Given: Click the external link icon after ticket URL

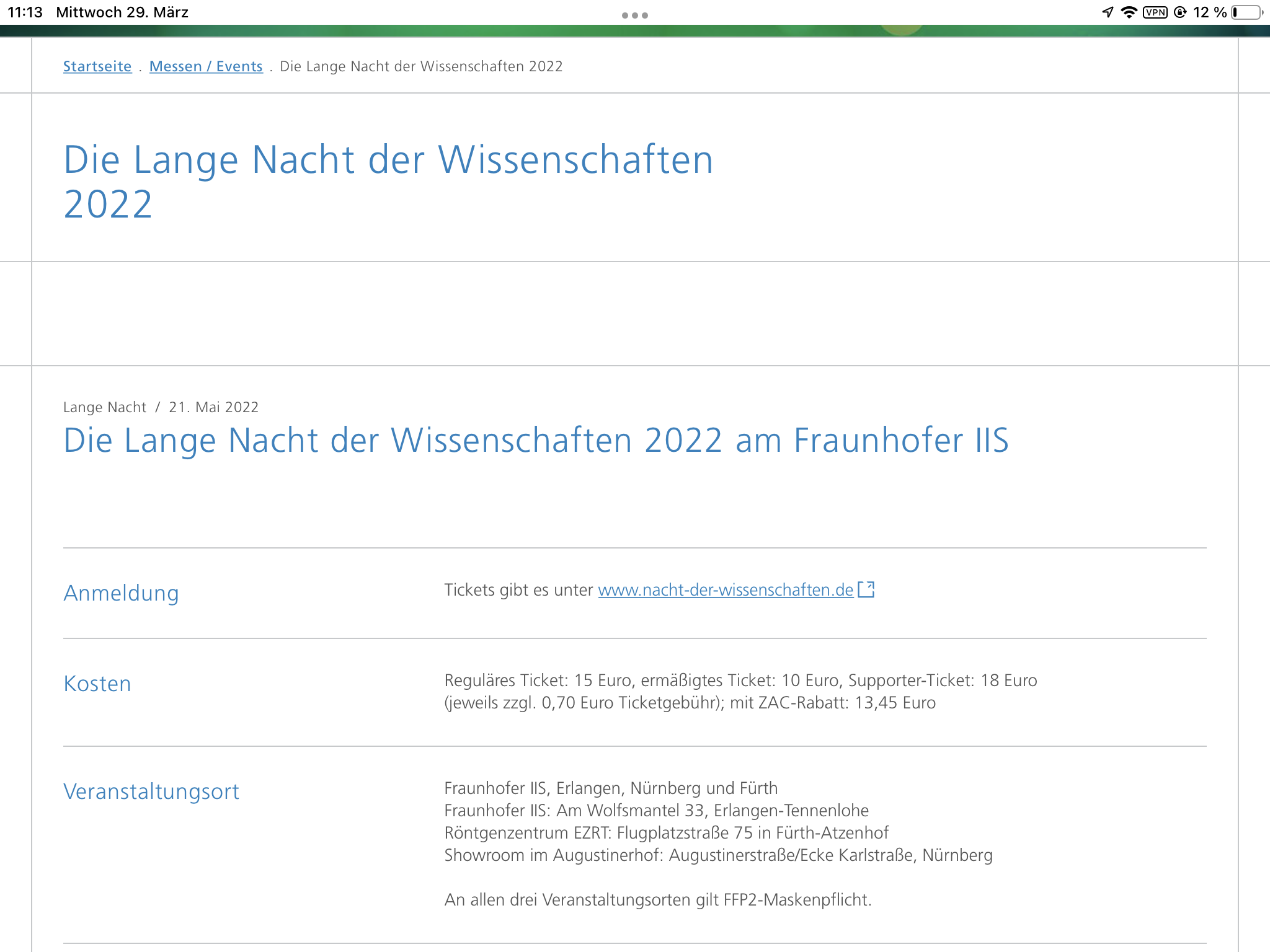Looking at the screenshot, I should coord(866,589).
